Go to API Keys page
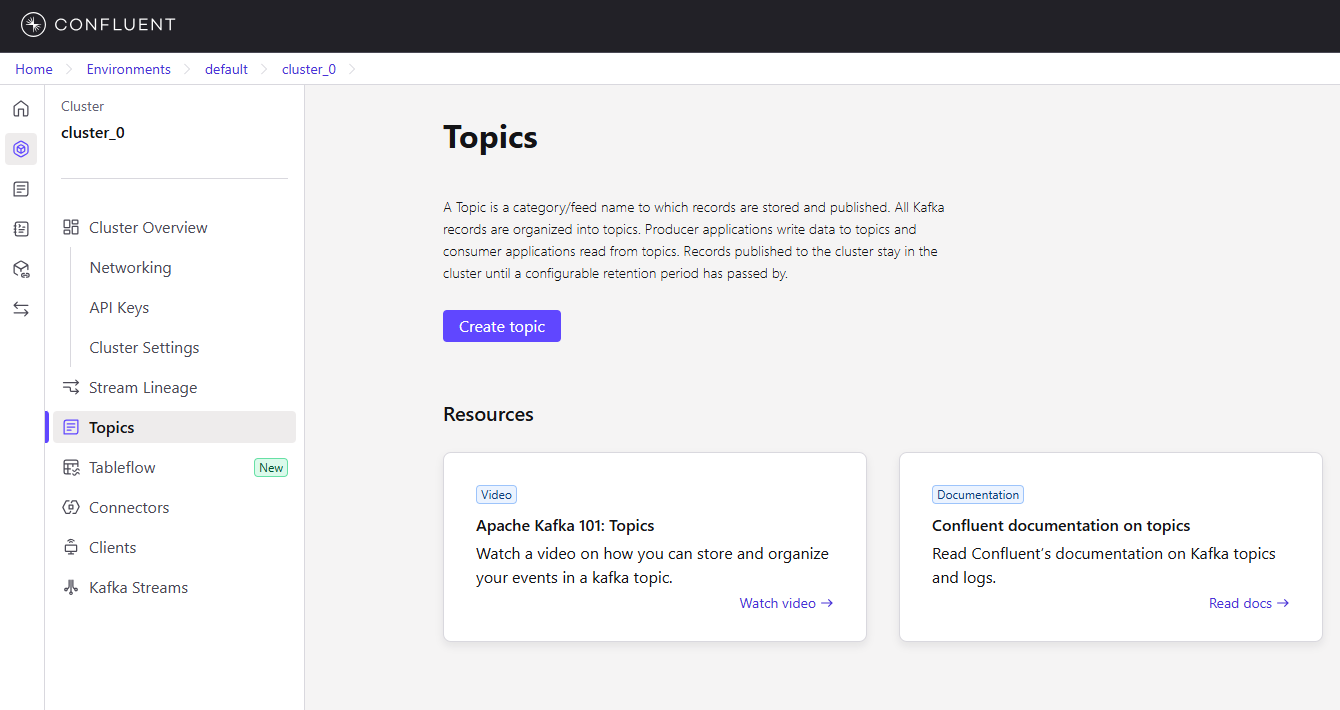 pos(119,307)
